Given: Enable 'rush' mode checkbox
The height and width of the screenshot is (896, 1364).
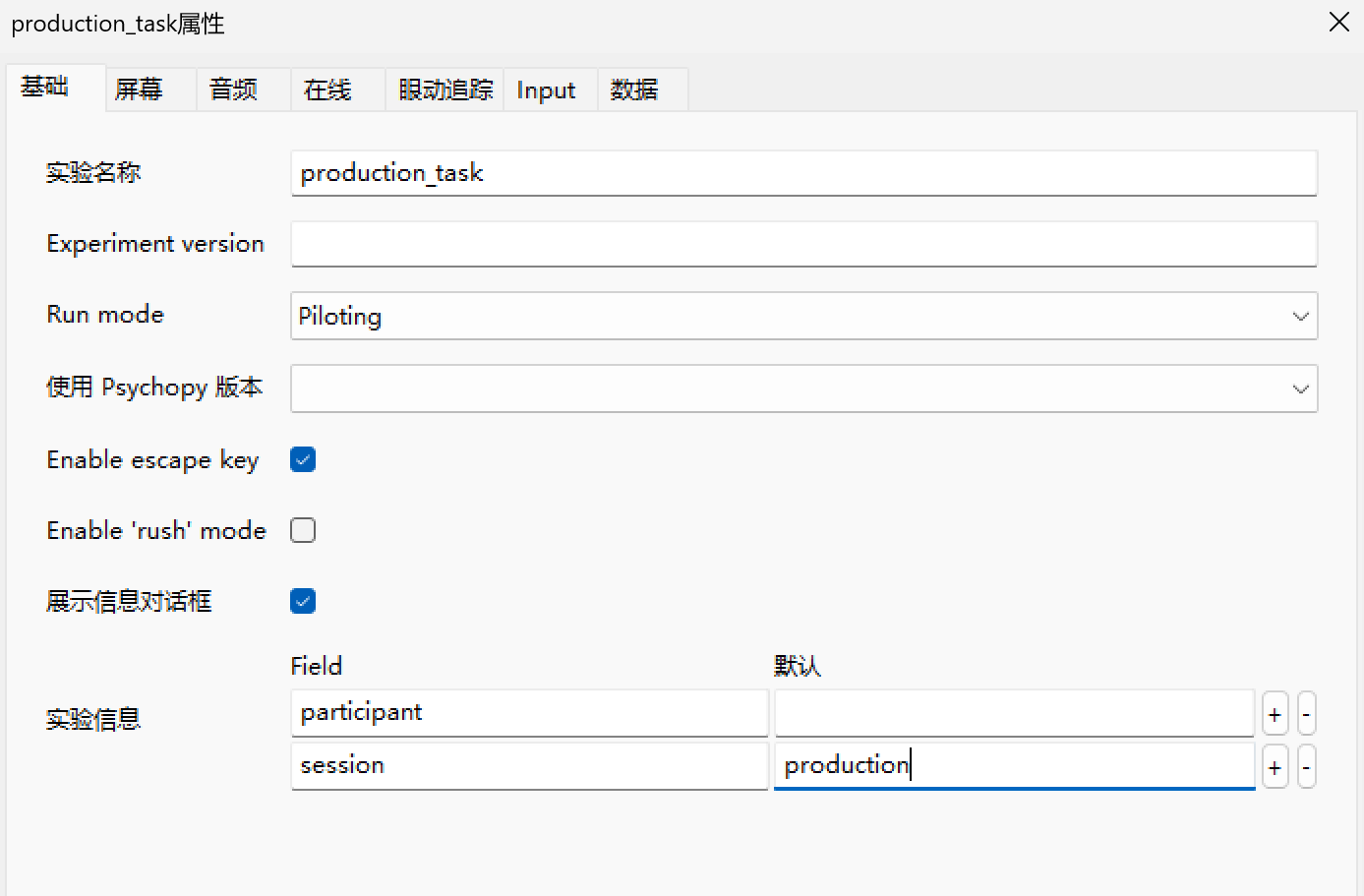Looking at the screenshot, I should point(303,530).
